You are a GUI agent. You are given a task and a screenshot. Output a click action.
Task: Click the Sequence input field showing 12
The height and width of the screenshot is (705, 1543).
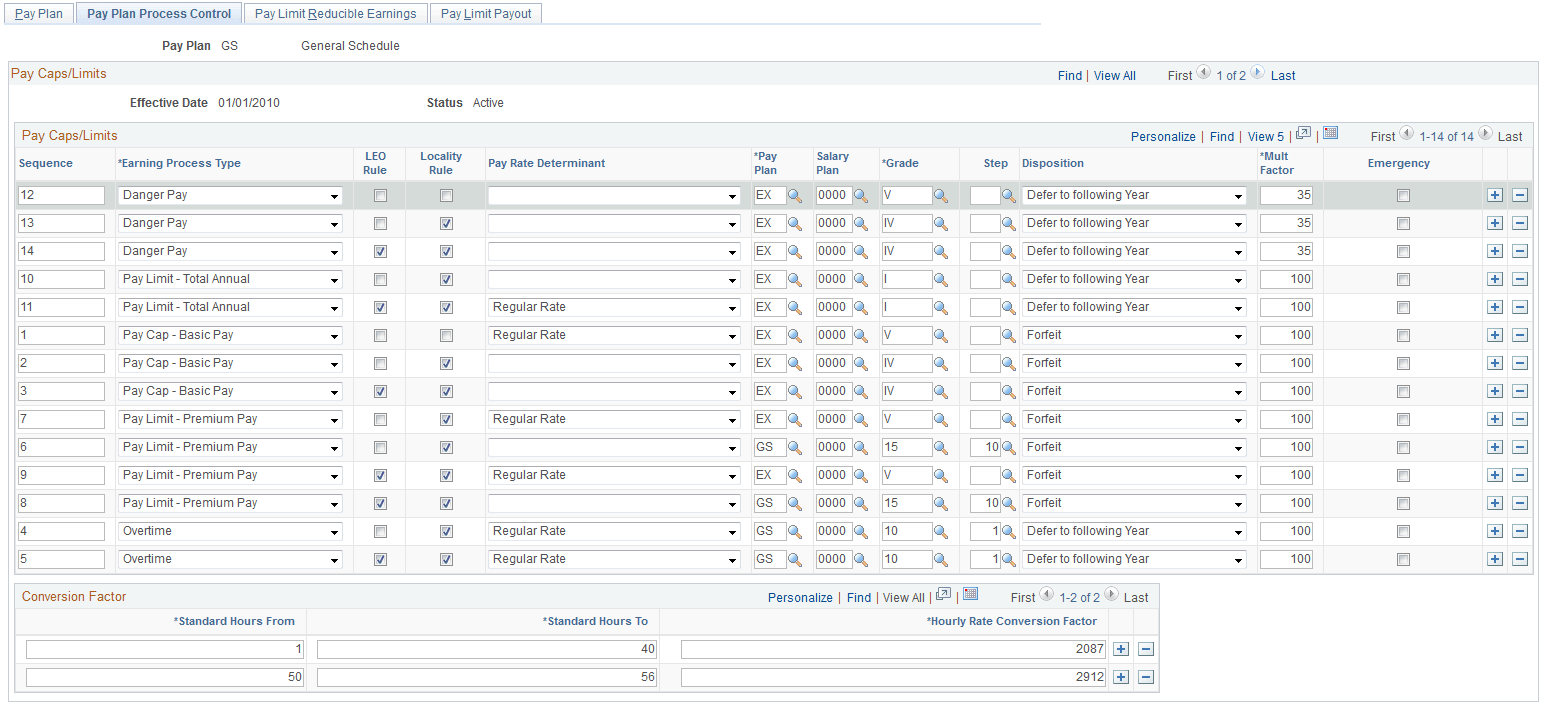[x=60, y=195]
